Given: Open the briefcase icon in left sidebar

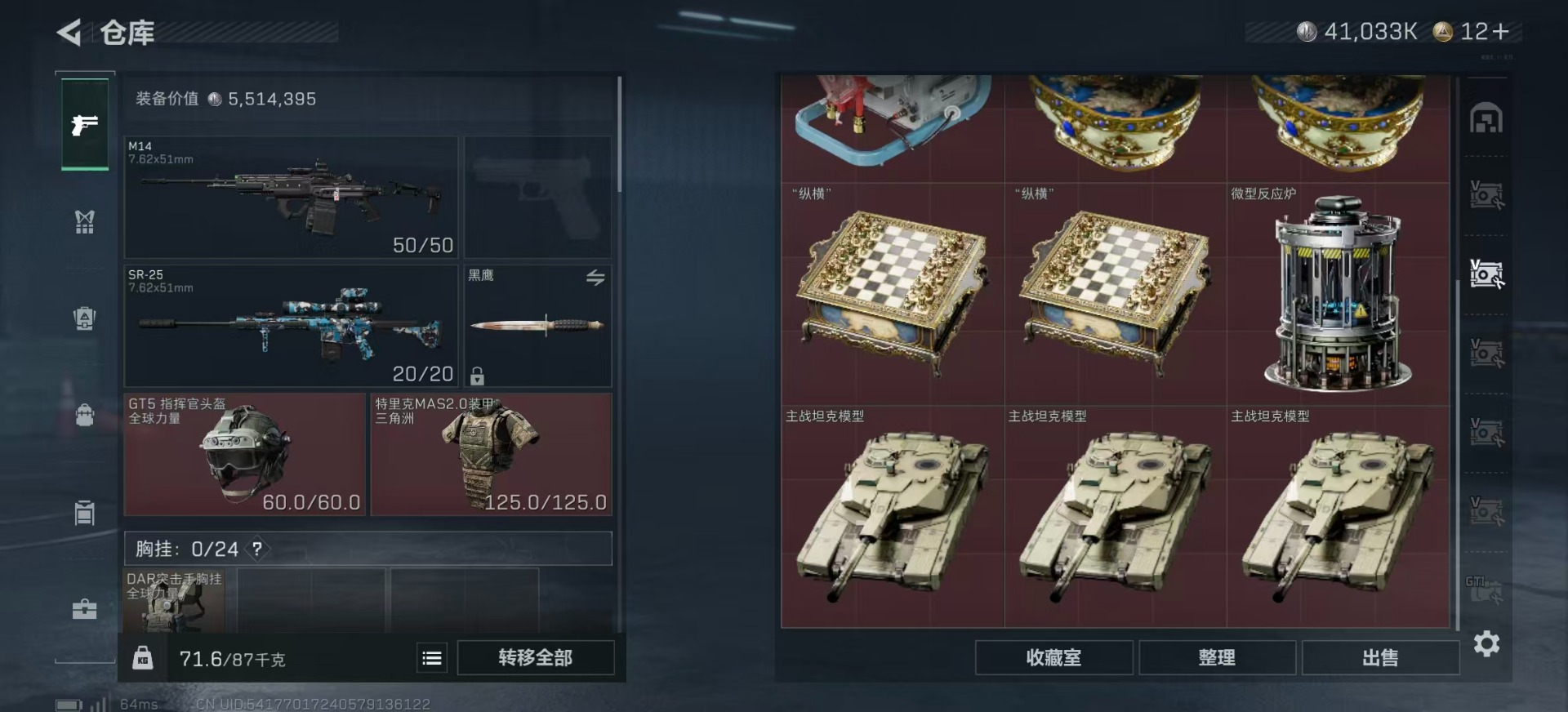Looking at the screenshot, I should [85, 609].
